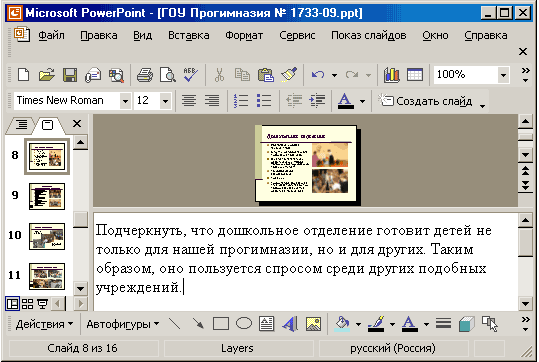Run the spelling check icon

point(190,75)
